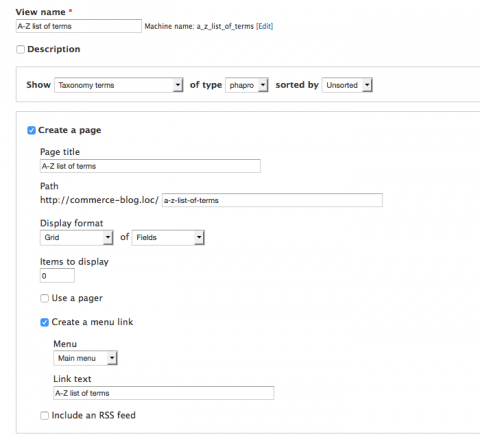Enable the Use a pager checkbox

coord(44,298)
